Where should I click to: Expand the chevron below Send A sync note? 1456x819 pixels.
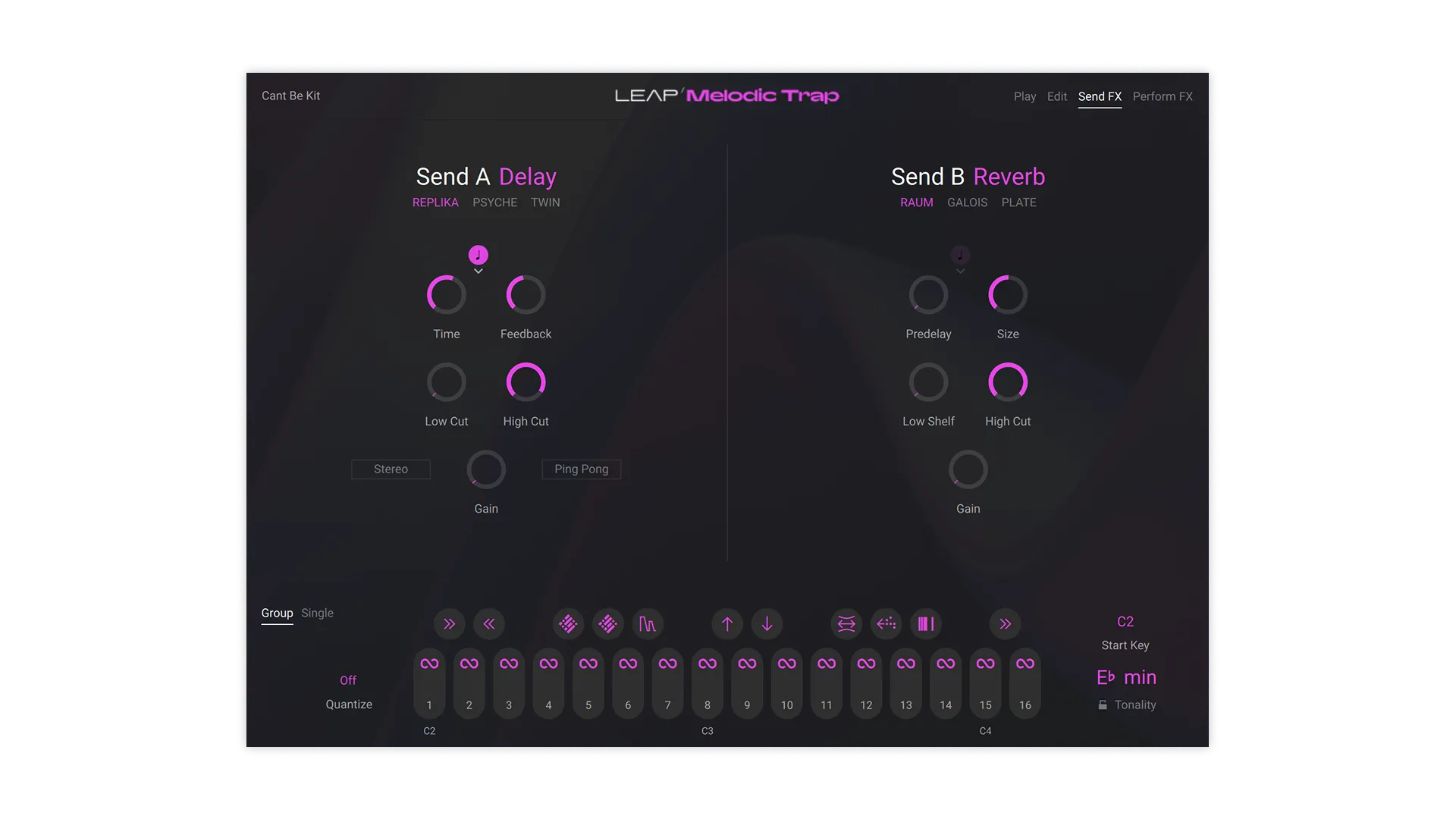[x=478, y=271]
